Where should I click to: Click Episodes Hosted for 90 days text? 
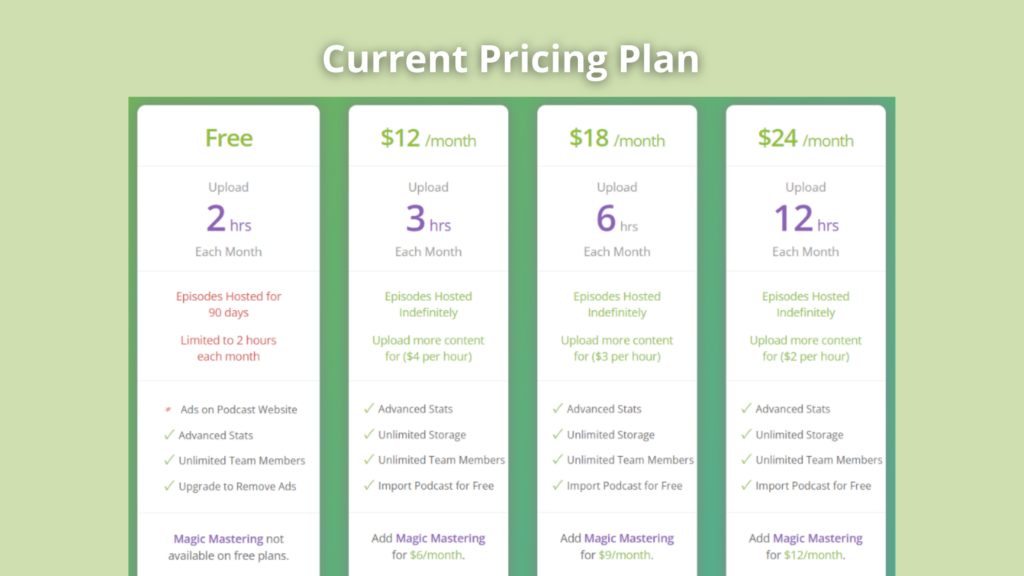tap(229, 304)
